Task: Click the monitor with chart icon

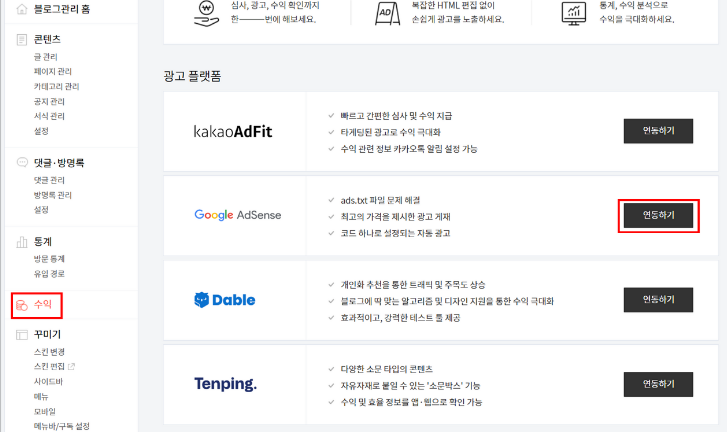Action: pyautogui.click(x=574, y=13)
